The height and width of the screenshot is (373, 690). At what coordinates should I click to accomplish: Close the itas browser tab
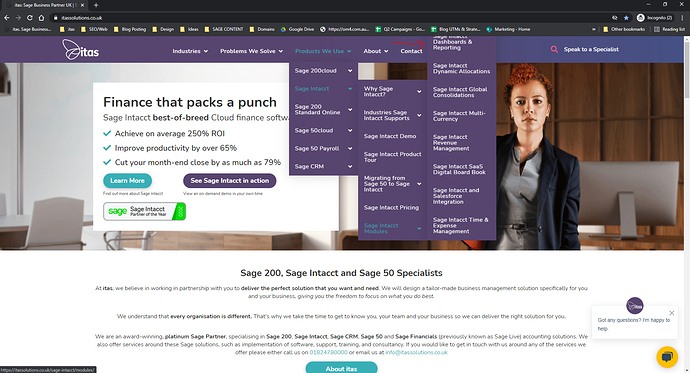point(82,5)
